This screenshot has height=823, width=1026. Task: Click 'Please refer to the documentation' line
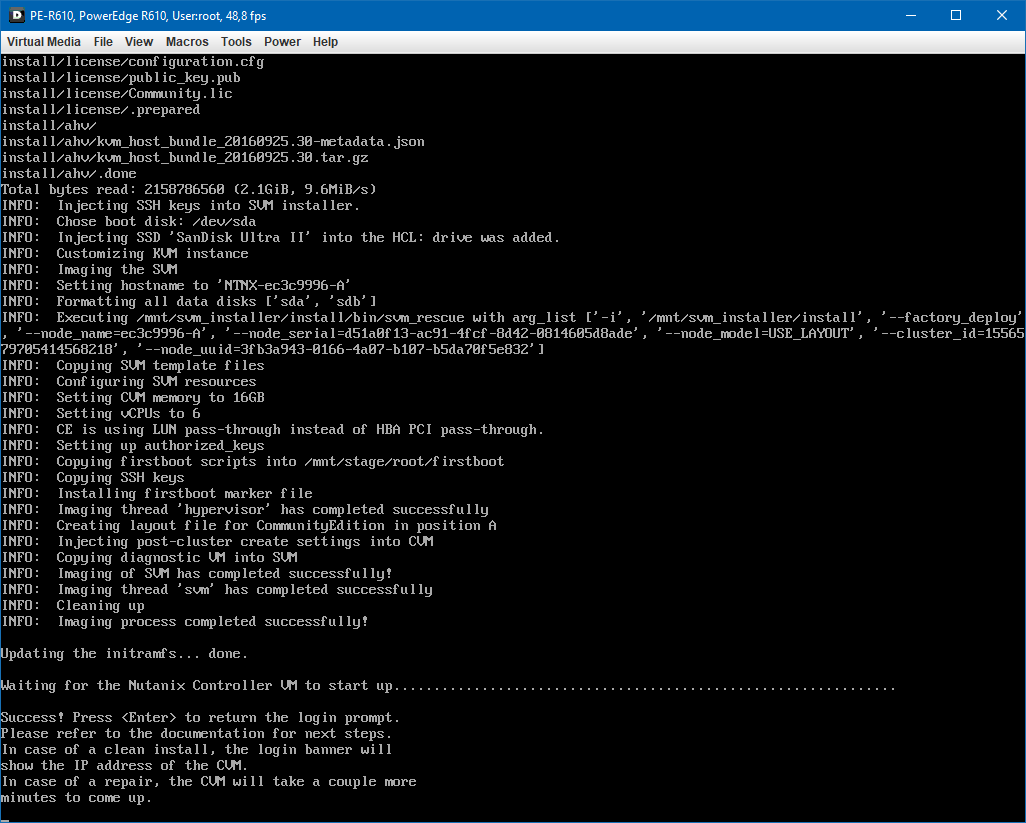(x=196, y=733)
